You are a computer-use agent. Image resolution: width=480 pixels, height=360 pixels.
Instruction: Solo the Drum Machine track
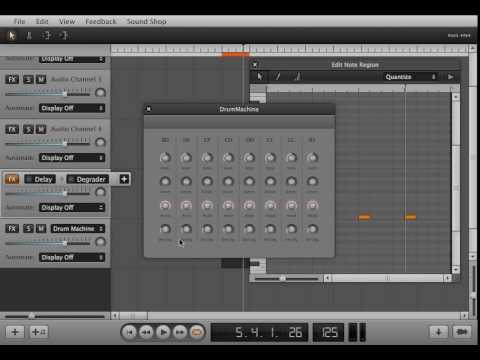28,229
